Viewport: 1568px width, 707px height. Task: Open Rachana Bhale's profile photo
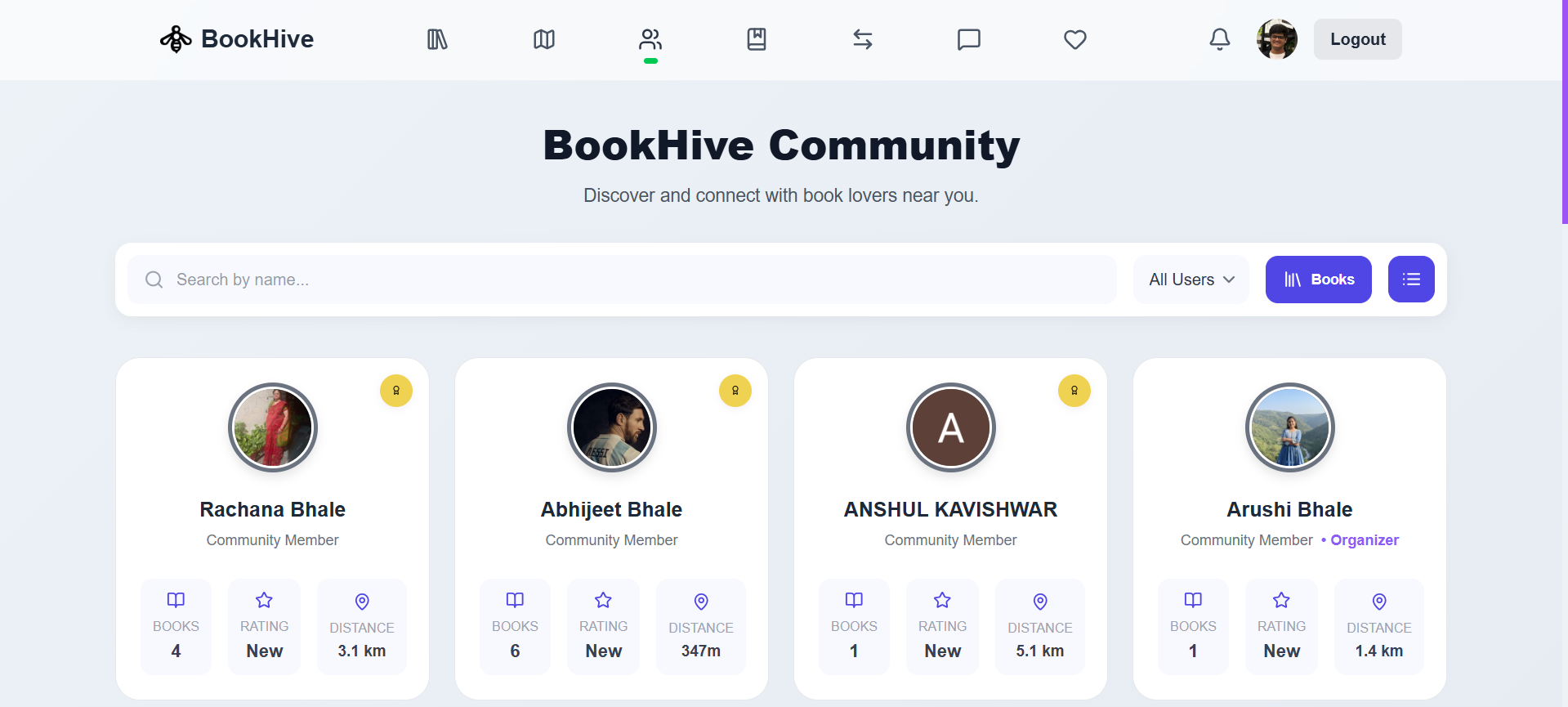coord(273,427)
